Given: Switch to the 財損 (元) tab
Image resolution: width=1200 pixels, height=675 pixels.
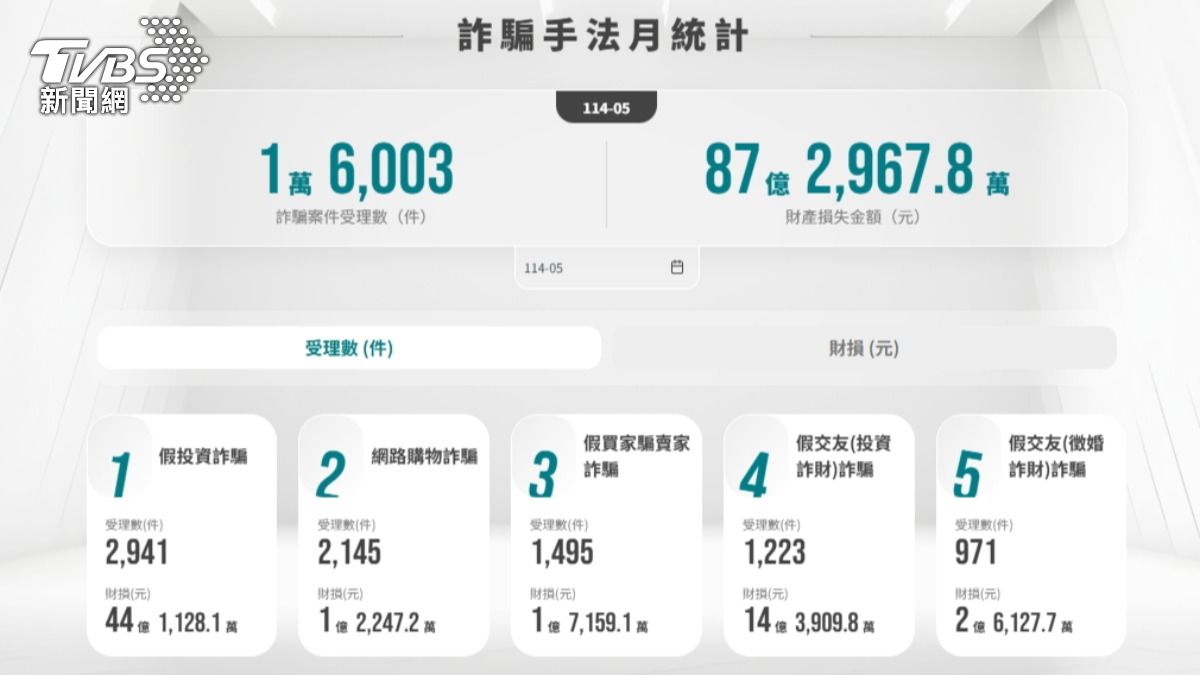Looking at the screenshot, I should pos(864,348).
